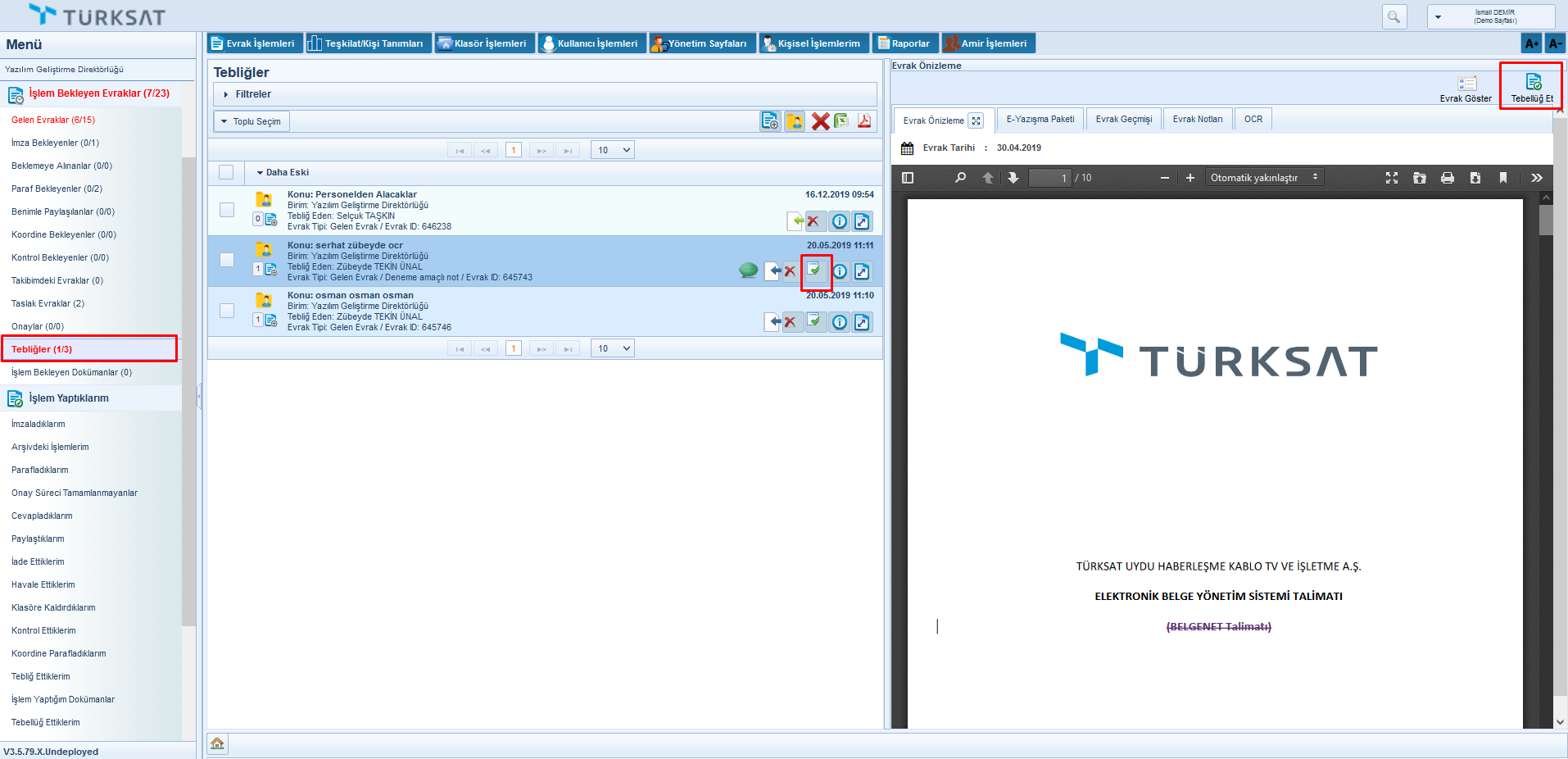The height and width of the screenshot is (759, 1568).
Task: Click the home icon in bottom bar
Action: 217,743
